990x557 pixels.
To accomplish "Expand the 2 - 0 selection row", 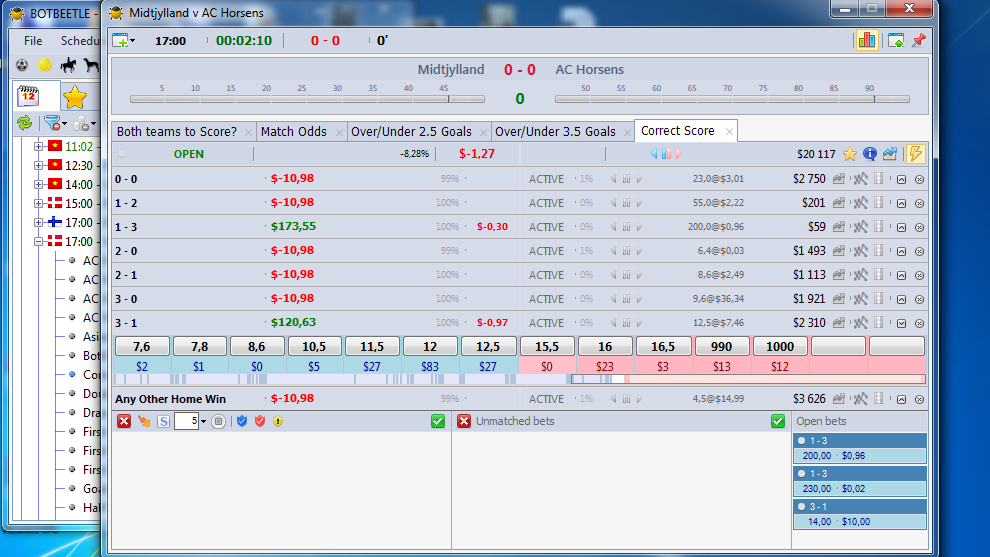I will click(901, 251).
